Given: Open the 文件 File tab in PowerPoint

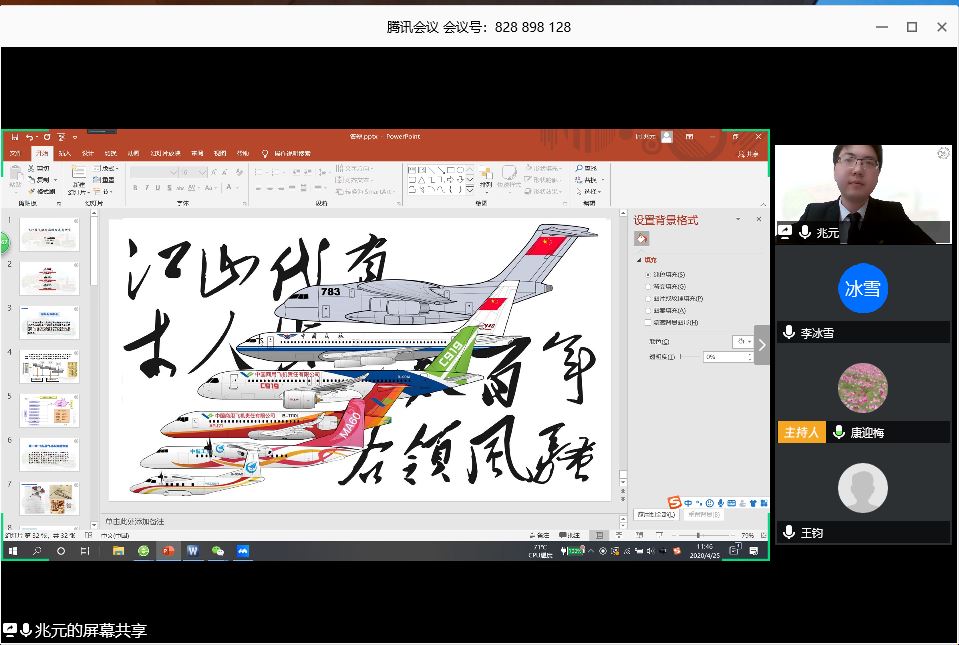Looking at the screenshot, I should [15, 154].
